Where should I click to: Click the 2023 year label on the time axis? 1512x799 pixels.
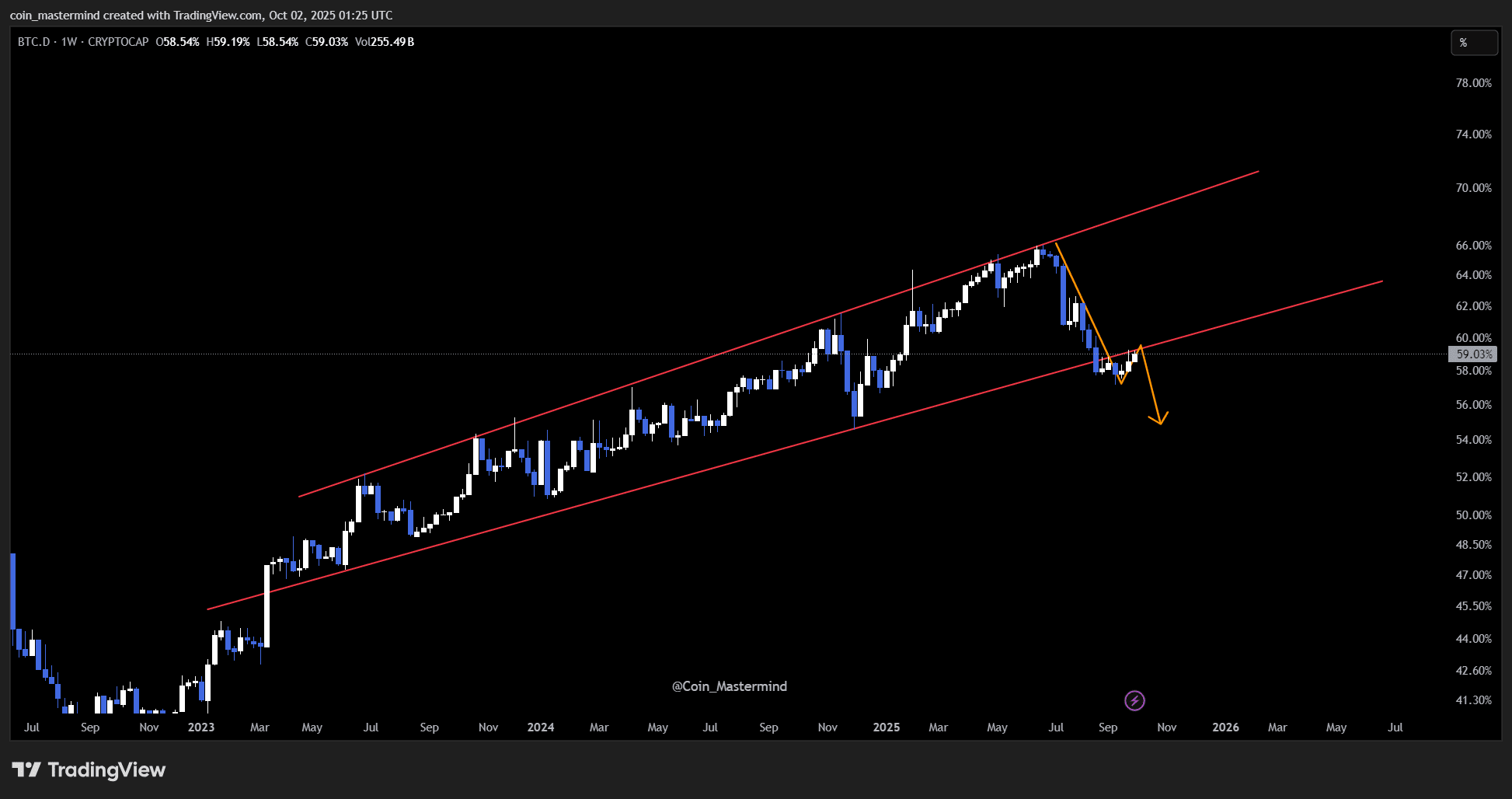pos(201,727)
